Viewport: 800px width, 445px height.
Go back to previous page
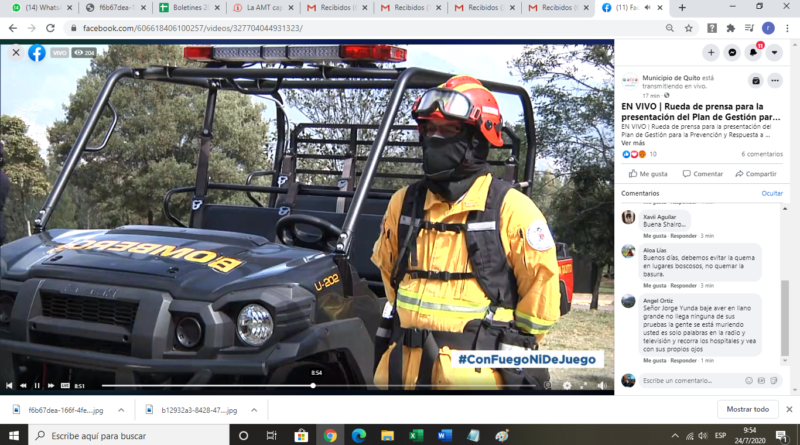tap(13, 28)
